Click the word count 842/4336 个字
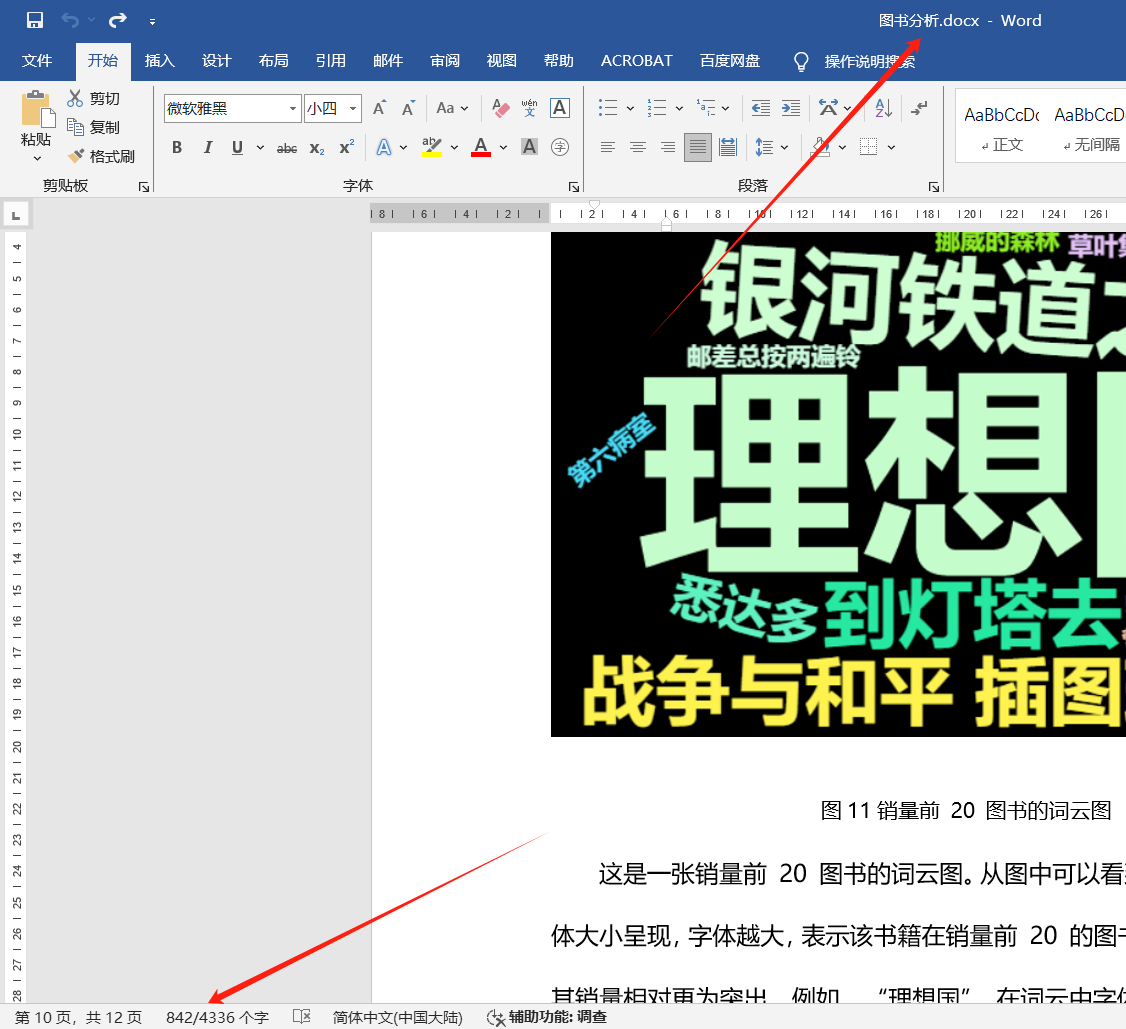The image size is (1126, 1029). pos(217,1017)
